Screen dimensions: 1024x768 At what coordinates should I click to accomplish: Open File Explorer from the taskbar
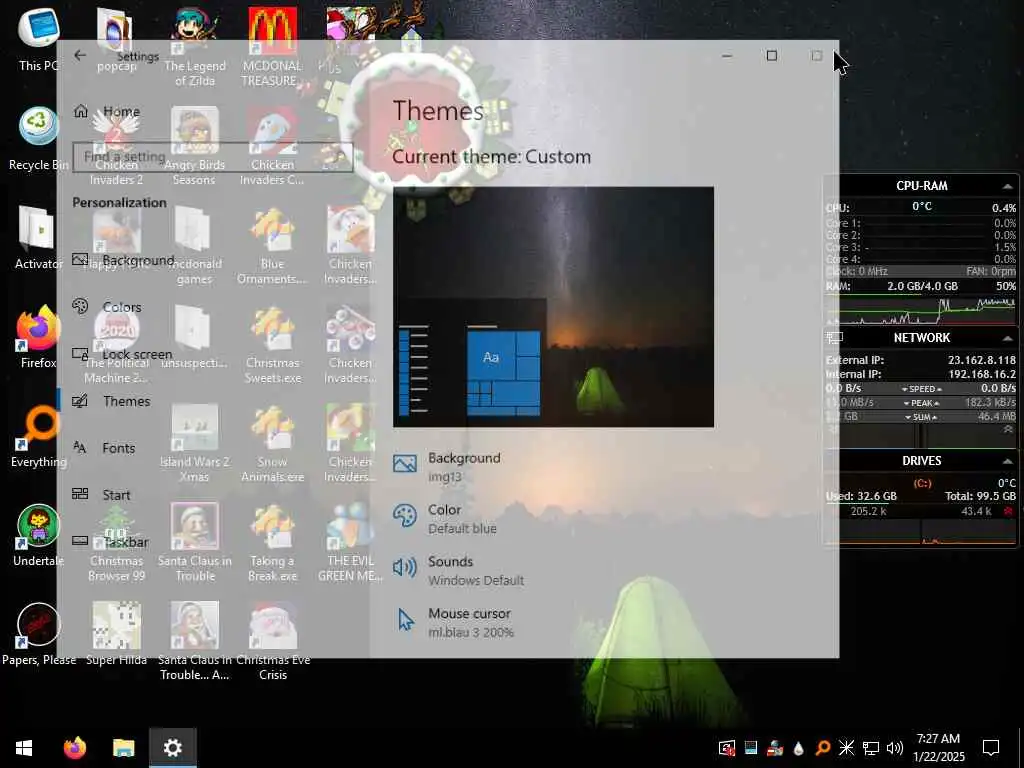(123, 748)
